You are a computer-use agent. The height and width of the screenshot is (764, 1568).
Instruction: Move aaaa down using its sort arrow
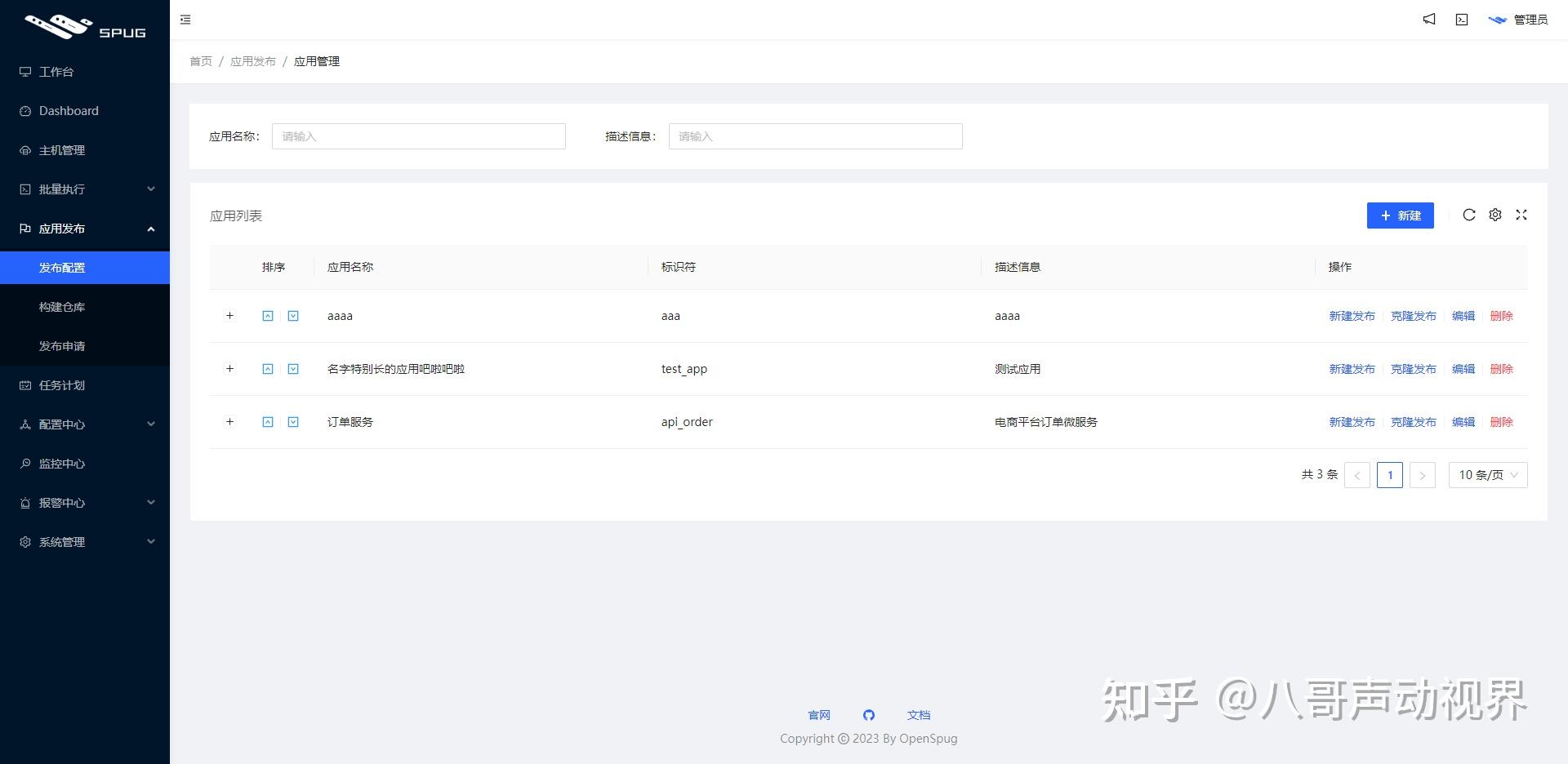click(292, 316)
